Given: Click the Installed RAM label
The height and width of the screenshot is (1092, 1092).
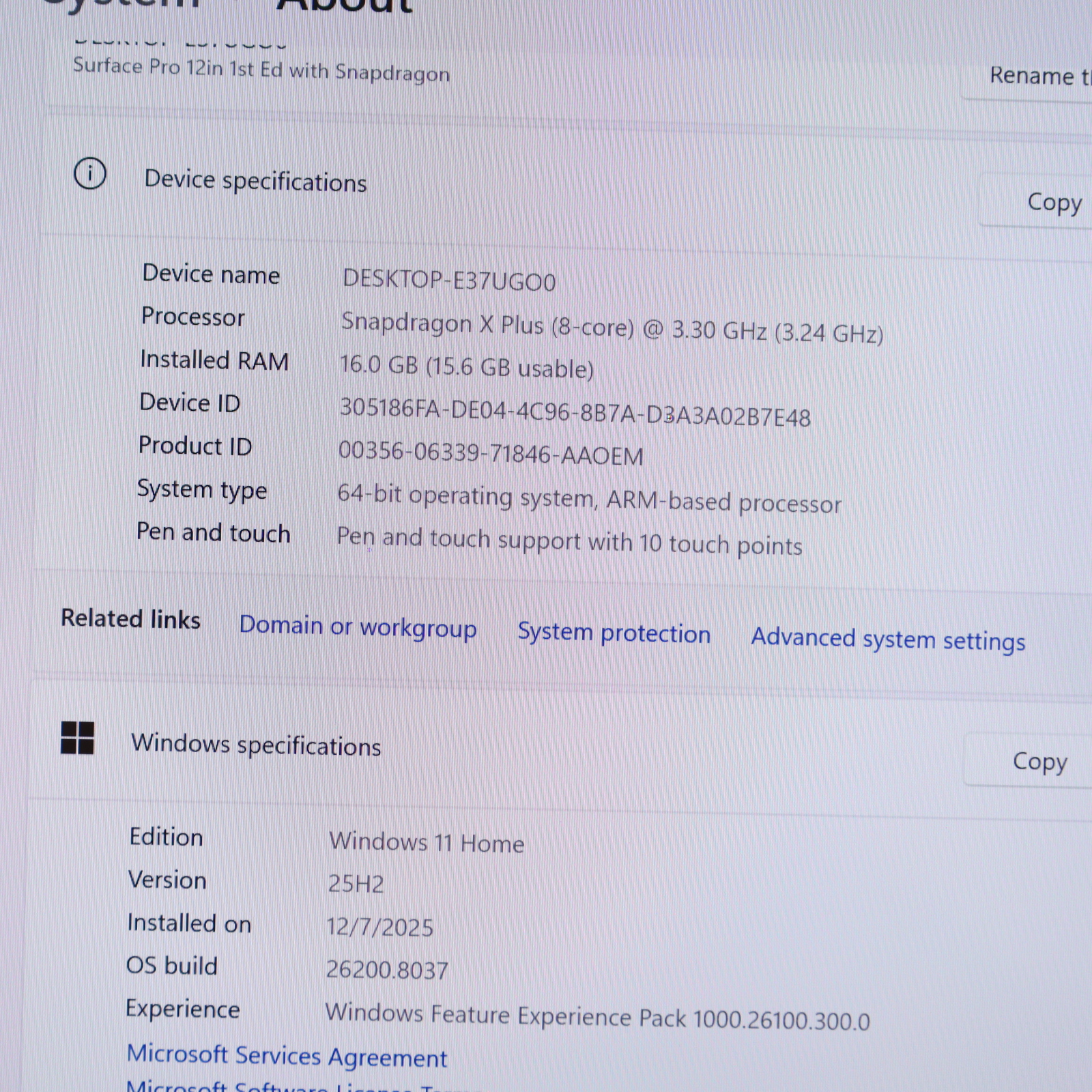Looking at the screenshot, I should (x=214, y=360).
